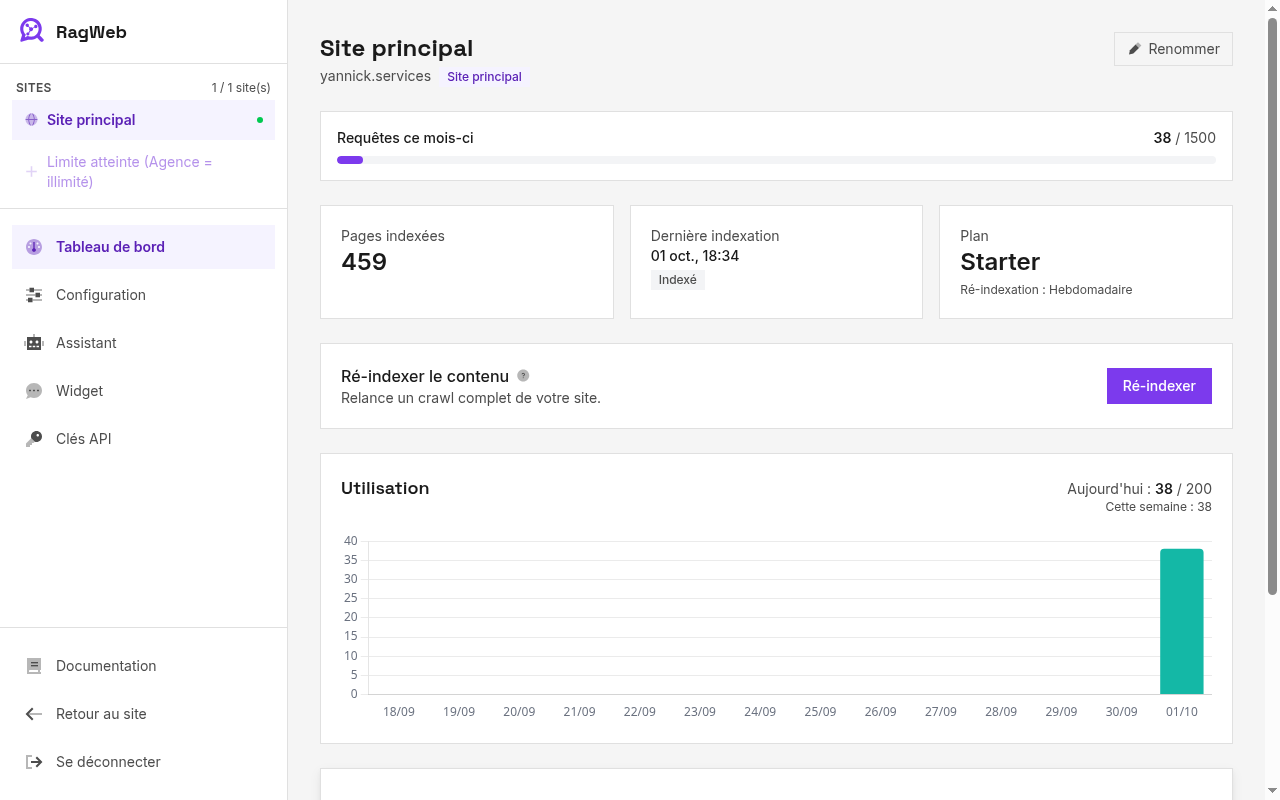Click the globe icon beside Site principal
The height and width of the screenshot is (800, 1280).
(31, 120)
